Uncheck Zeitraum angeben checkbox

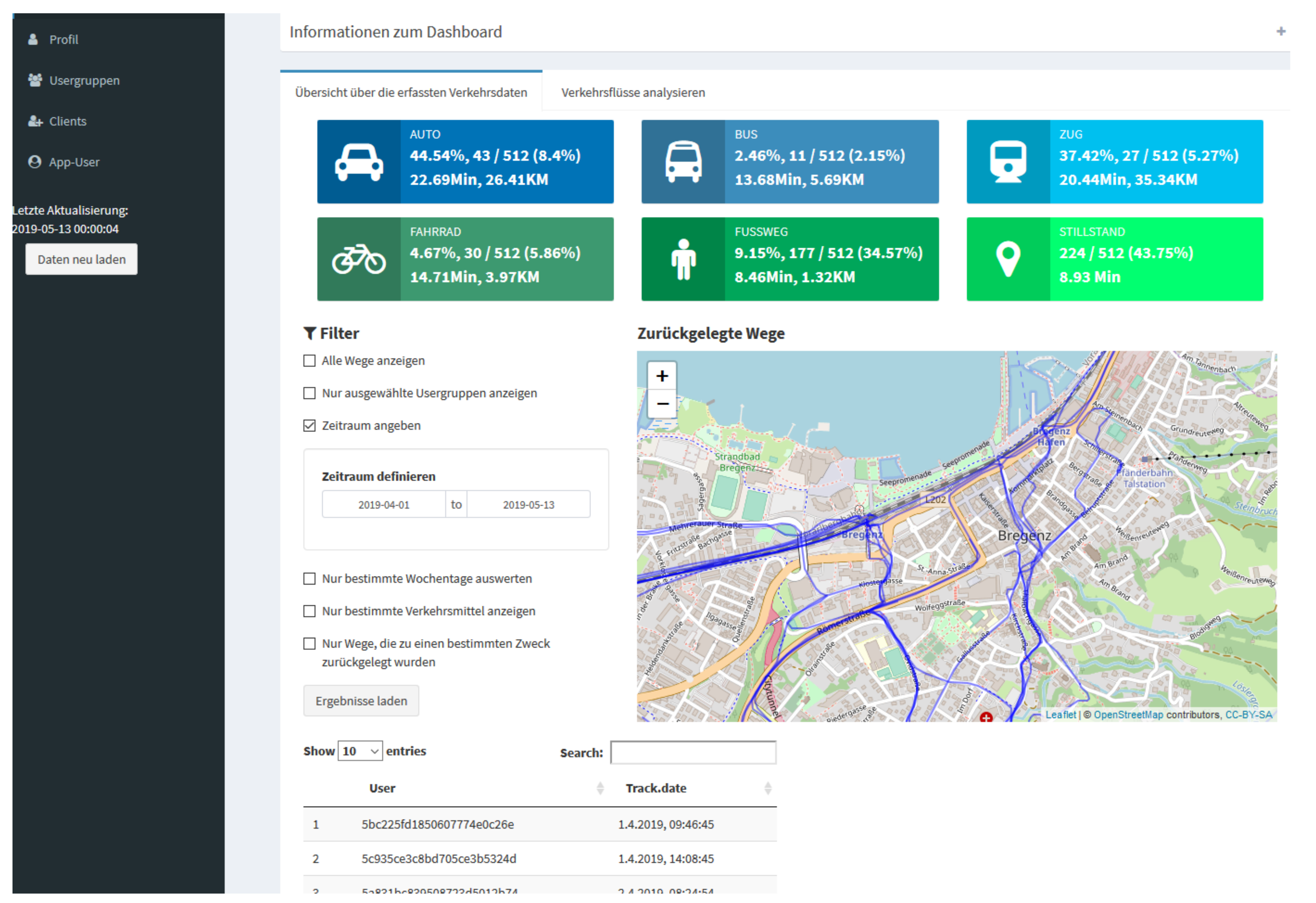coord(309,426)
